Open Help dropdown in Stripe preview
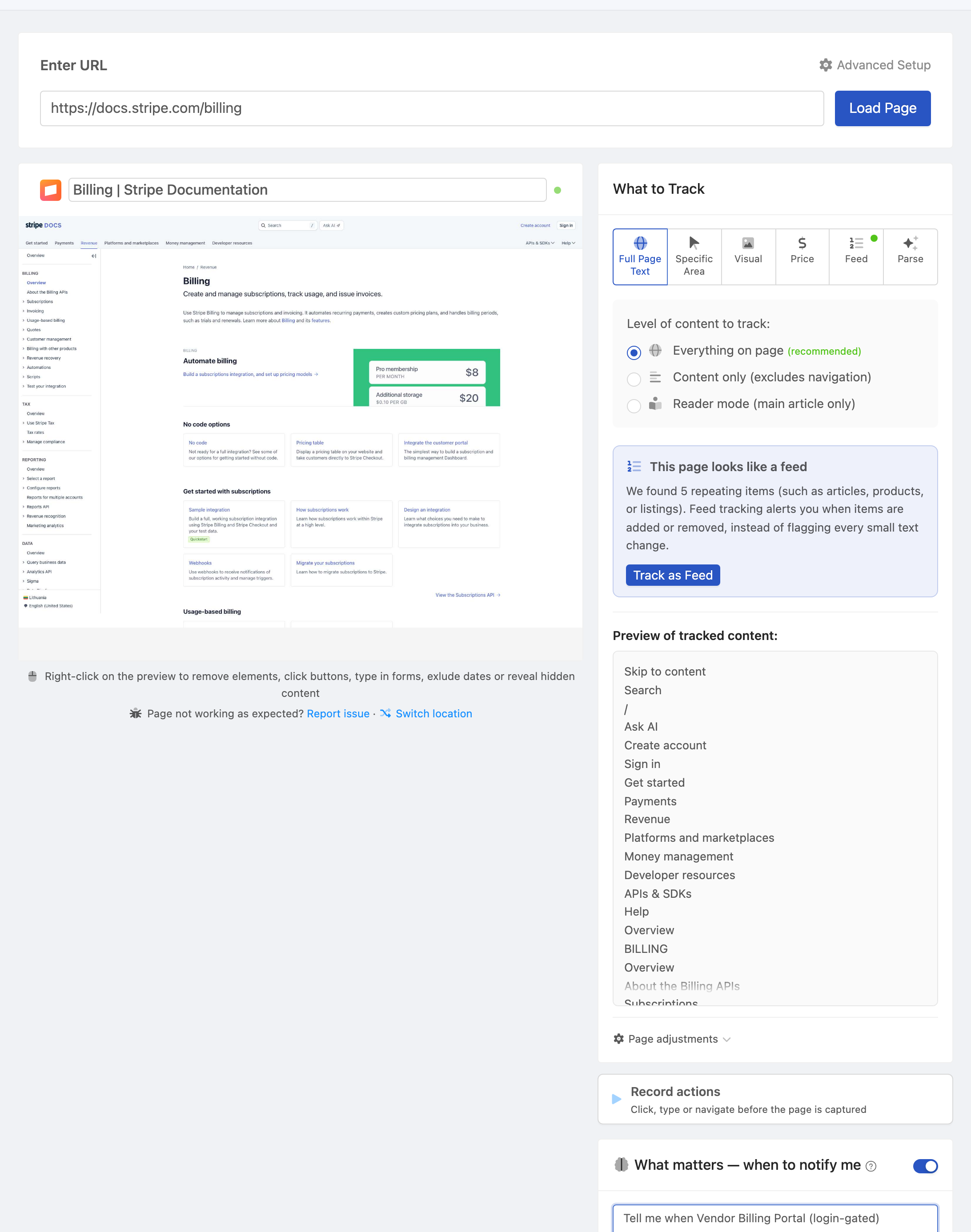This screenshot has width=971, height=1232. (x=569, y=243)
